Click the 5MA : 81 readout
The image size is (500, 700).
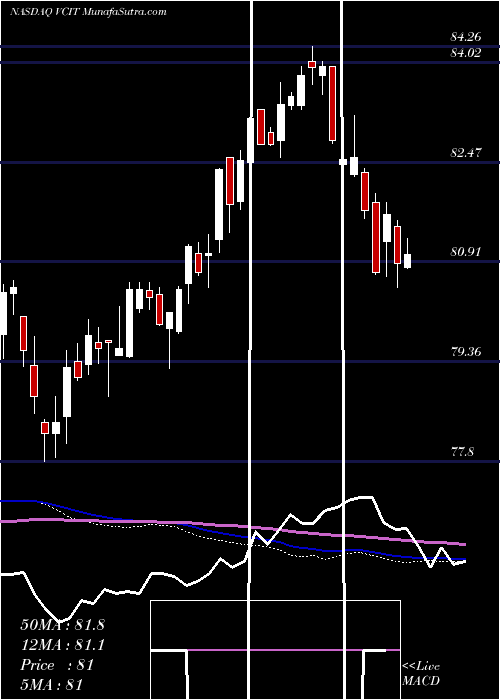coord(52,685)
